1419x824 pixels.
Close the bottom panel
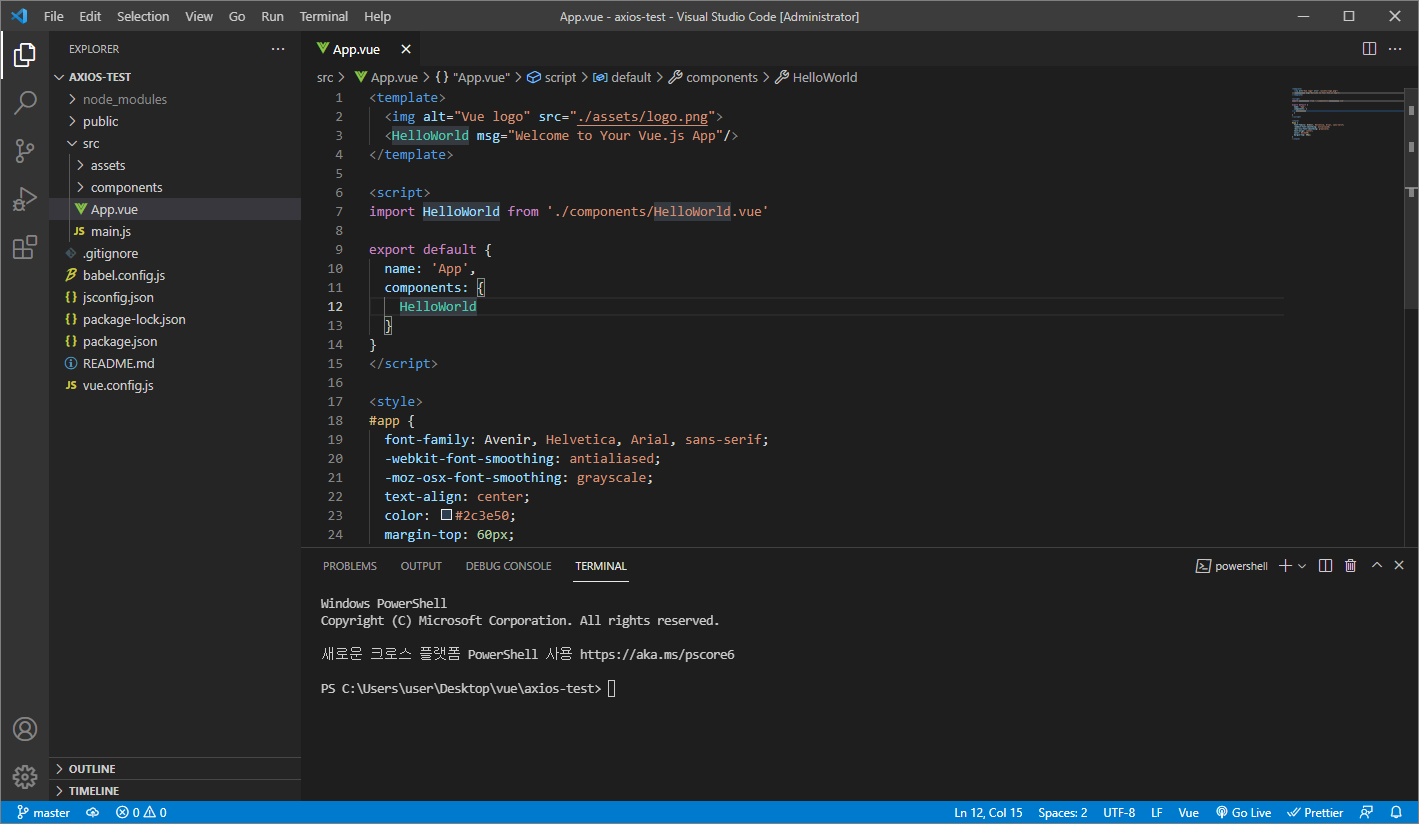click(1400, 566)
